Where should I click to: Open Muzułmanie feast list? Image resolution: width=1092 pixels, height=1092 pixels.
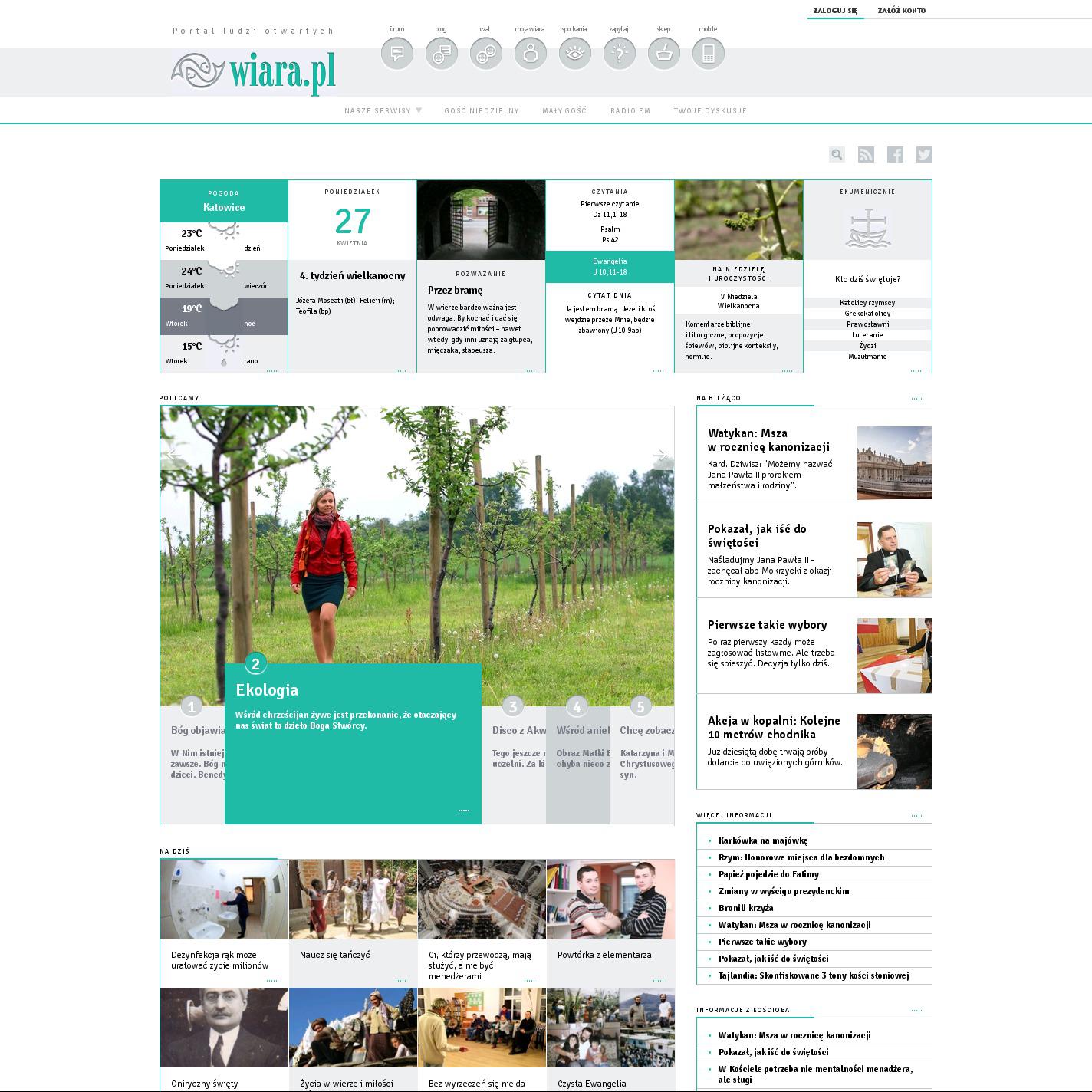pyautogui.click(x=867, y=357)
